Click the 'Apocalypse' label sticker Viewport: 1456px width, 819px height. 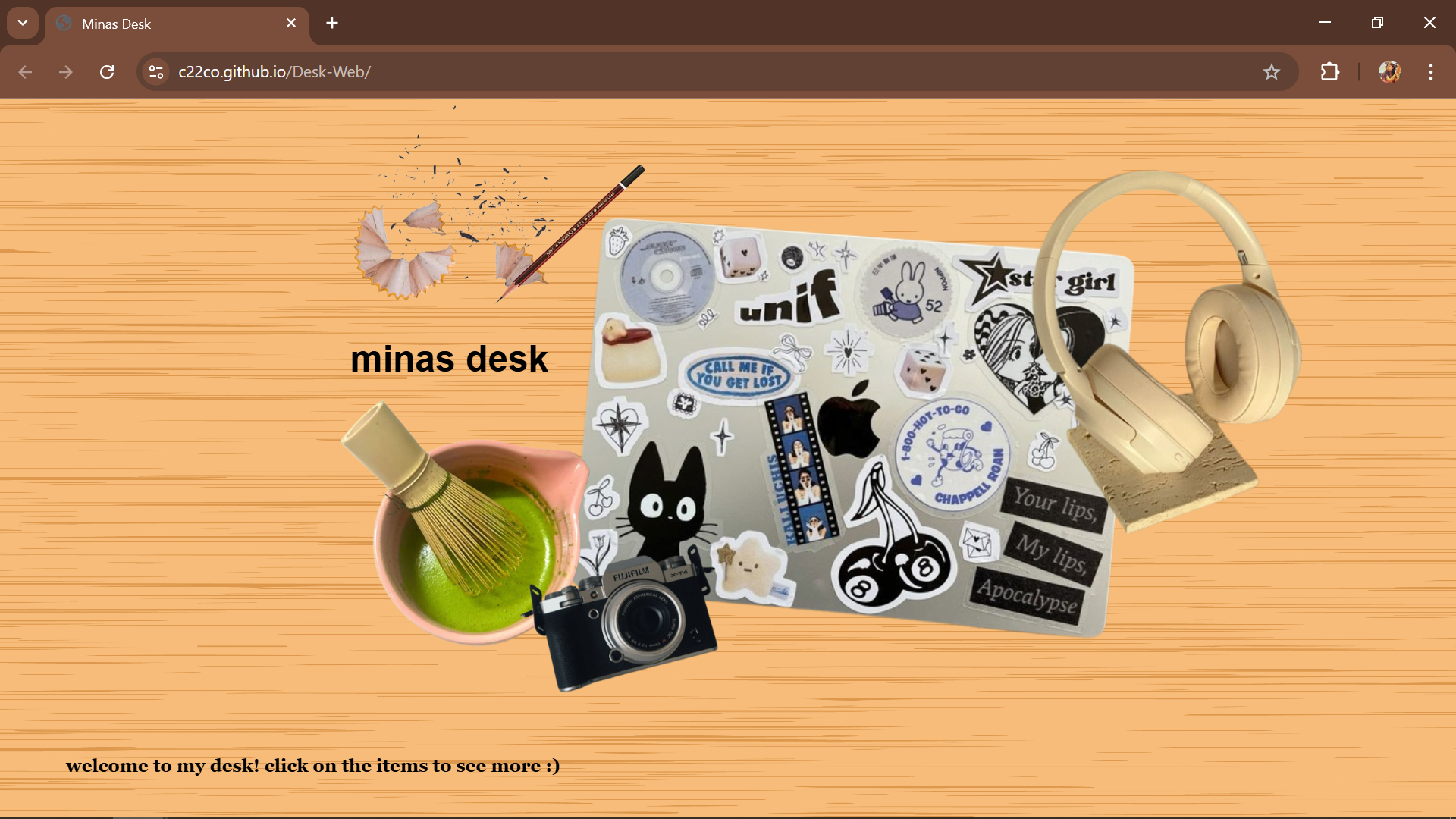(1027, 596)
